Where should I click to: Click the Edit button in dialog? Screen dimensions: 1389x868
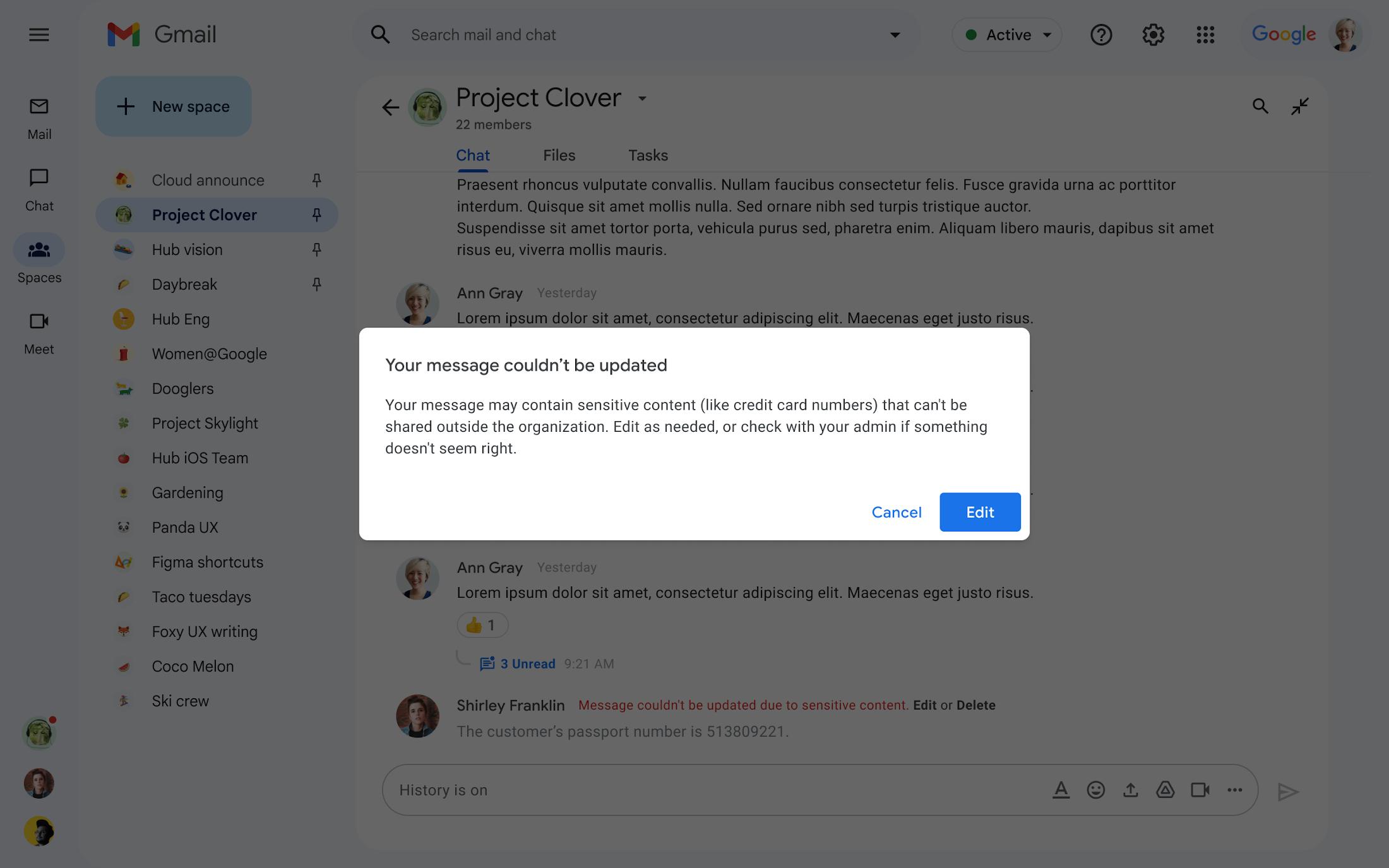980,511
